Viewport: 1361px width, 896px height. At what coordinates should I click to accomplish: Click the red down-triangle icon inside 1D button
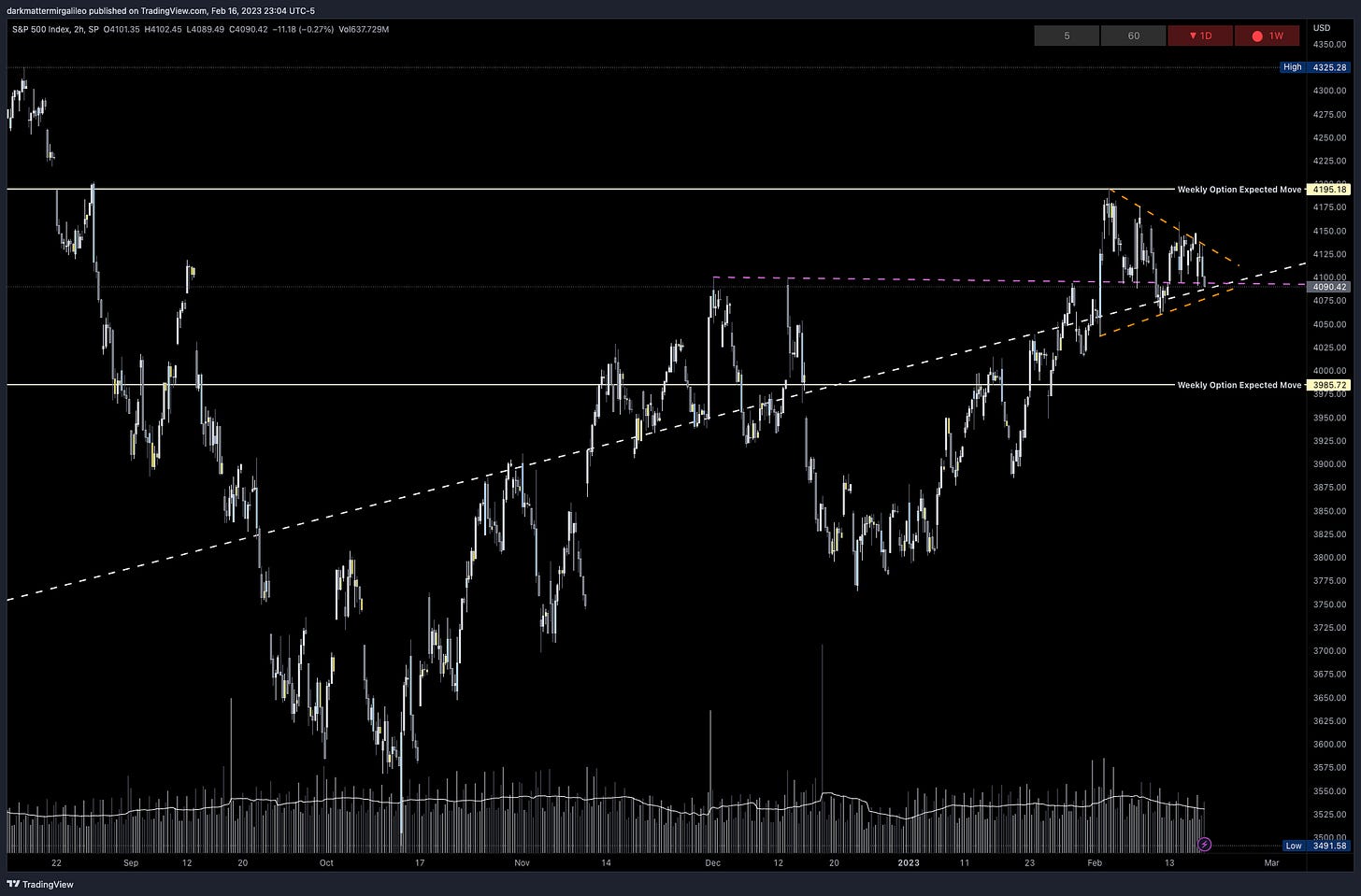[1193, 36]
